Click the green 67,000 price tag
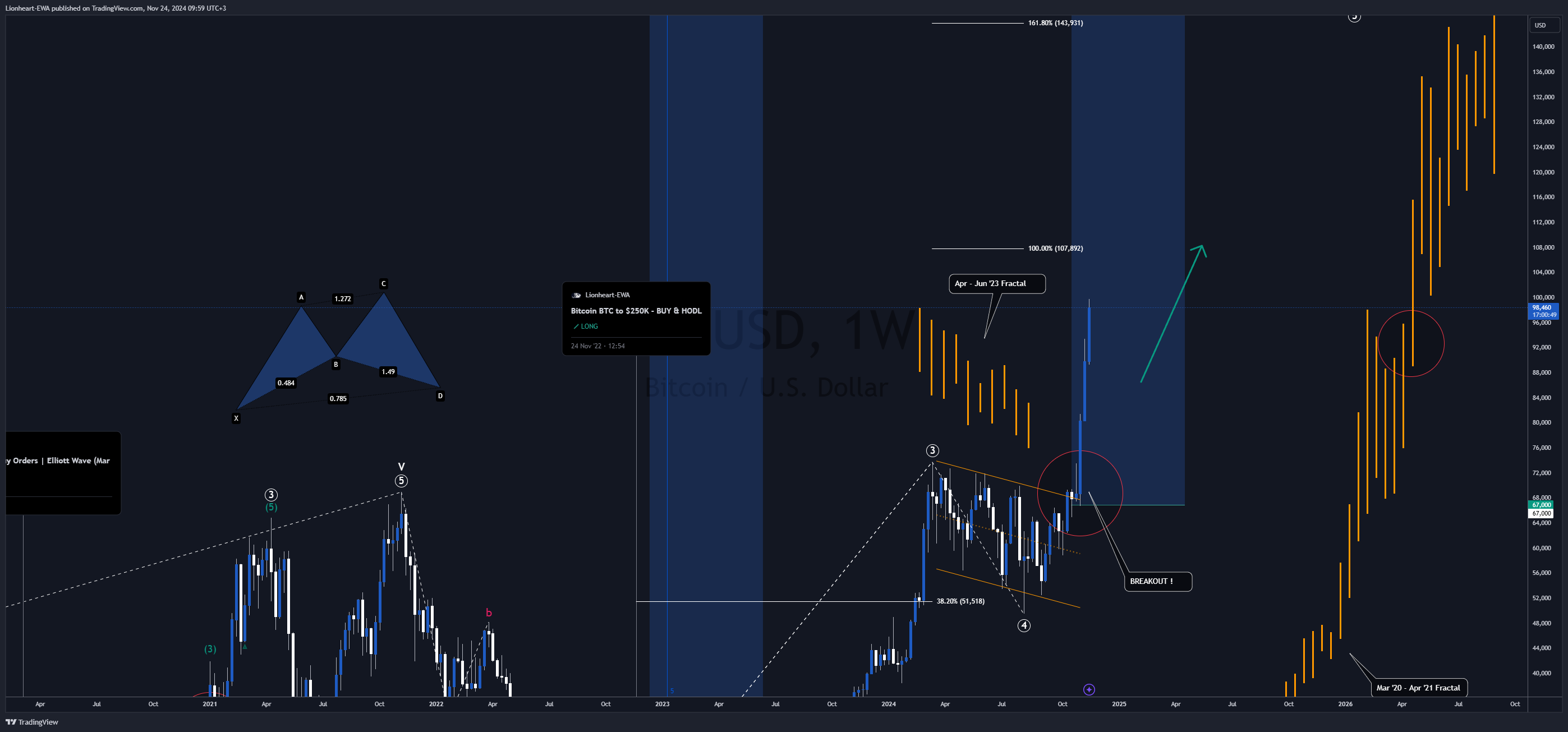 [x=1541, y=504]
